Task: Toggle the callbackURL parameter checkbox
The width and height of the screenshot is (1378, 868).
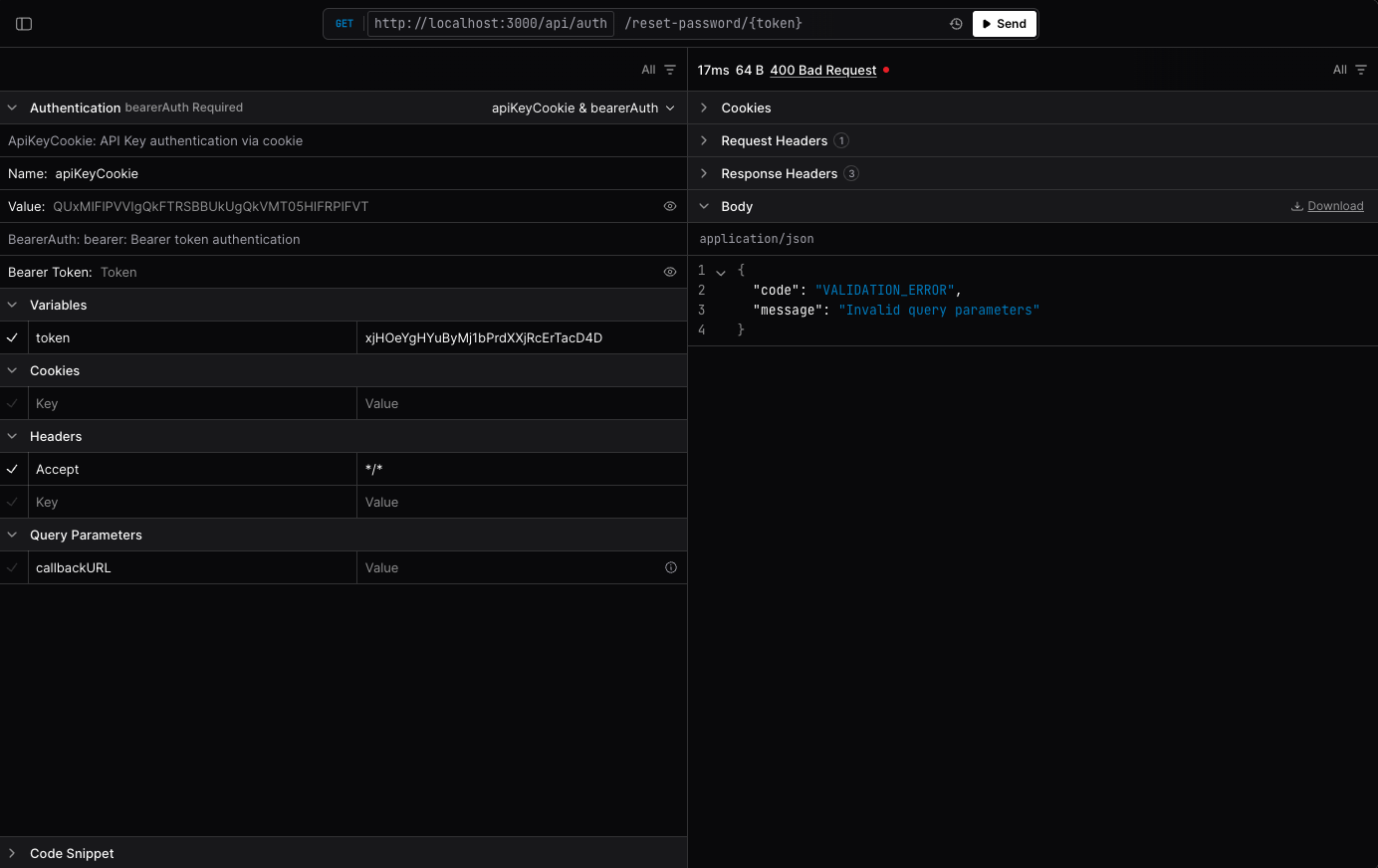Action: pyautogui.click(x=13, y=567)
